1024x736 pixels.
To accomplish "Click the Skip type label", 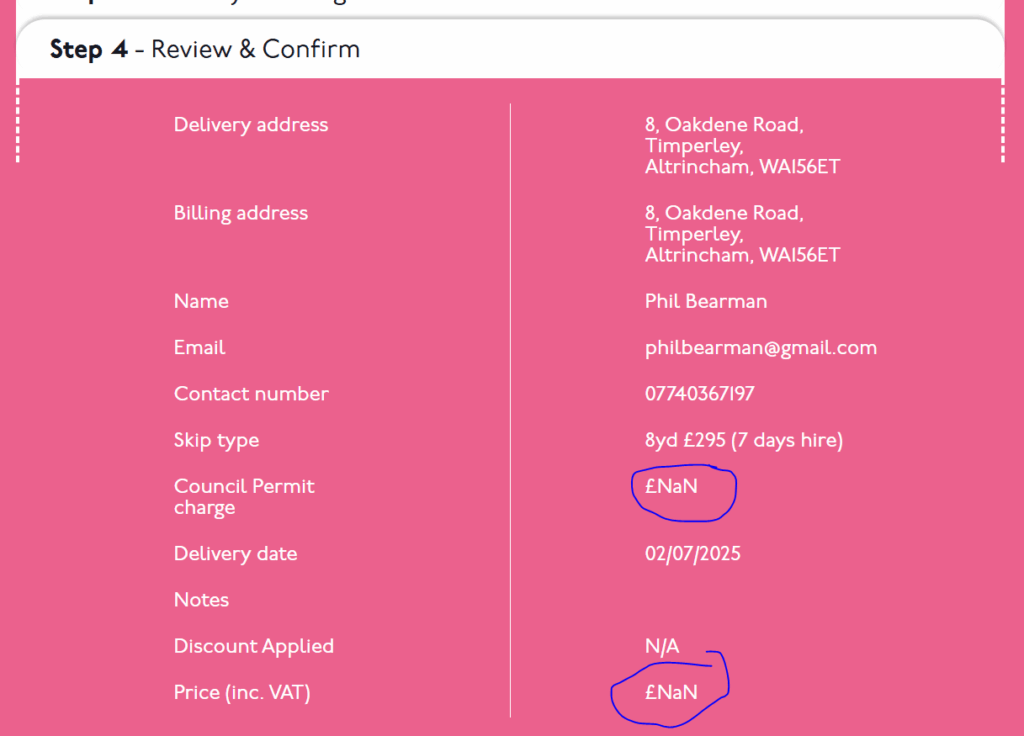I will click(216, 440).
